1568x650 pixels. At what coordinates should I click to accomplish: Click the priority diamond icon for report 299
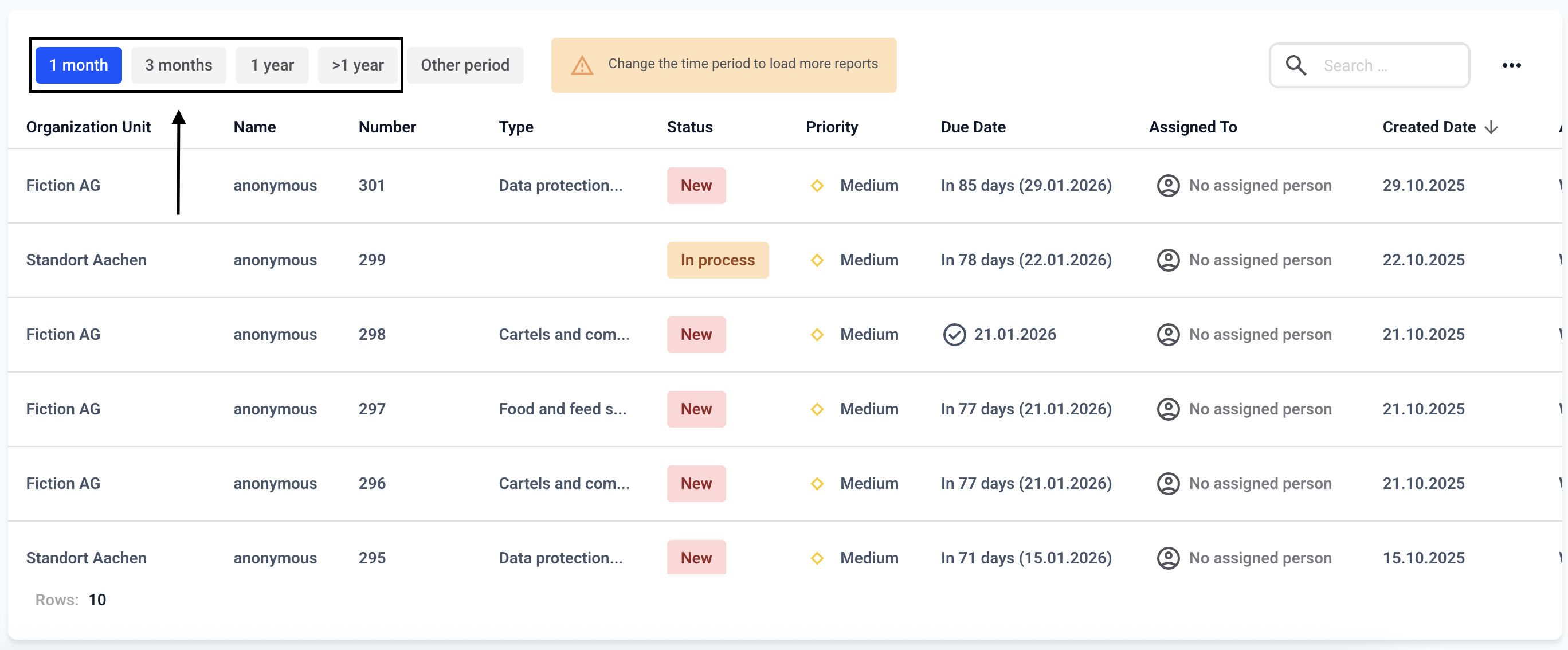[817, 260]
